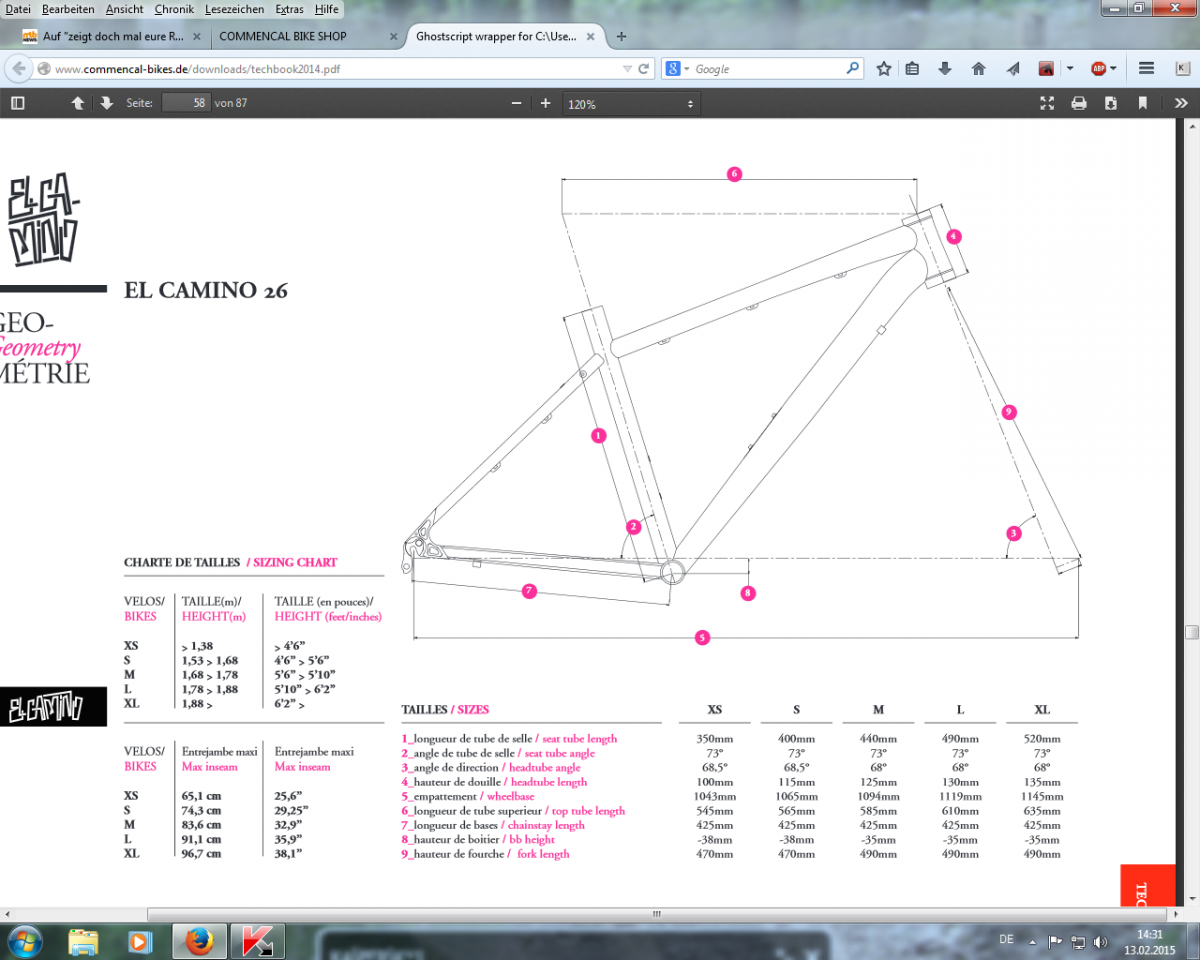Open Kaspersky from the taskbar

(257, 941)
